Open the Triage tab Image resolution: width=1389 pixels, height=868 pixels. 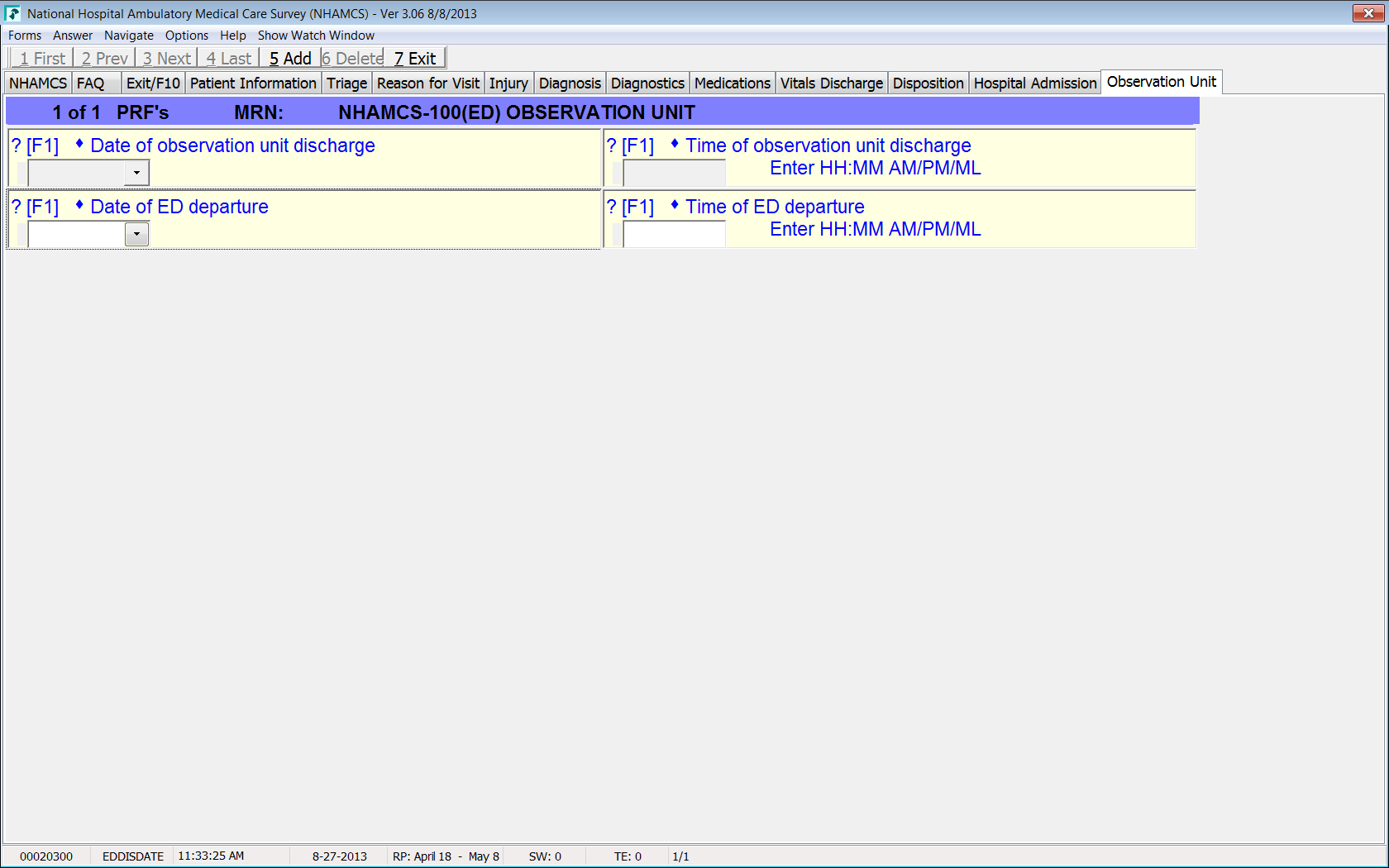click(x=347, y=83)
